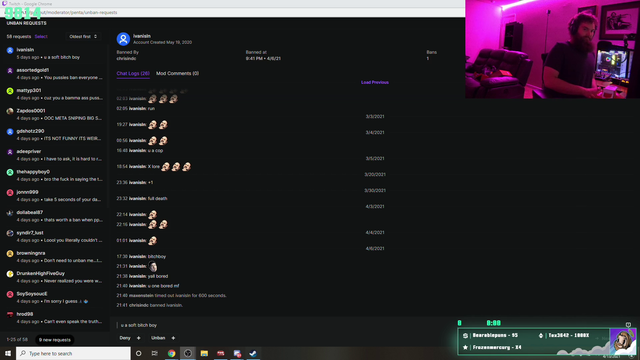Viewport: 640px width, 360px height.
Task: Click Zapdos0001's avatar icon
Action: coord(10,111)
